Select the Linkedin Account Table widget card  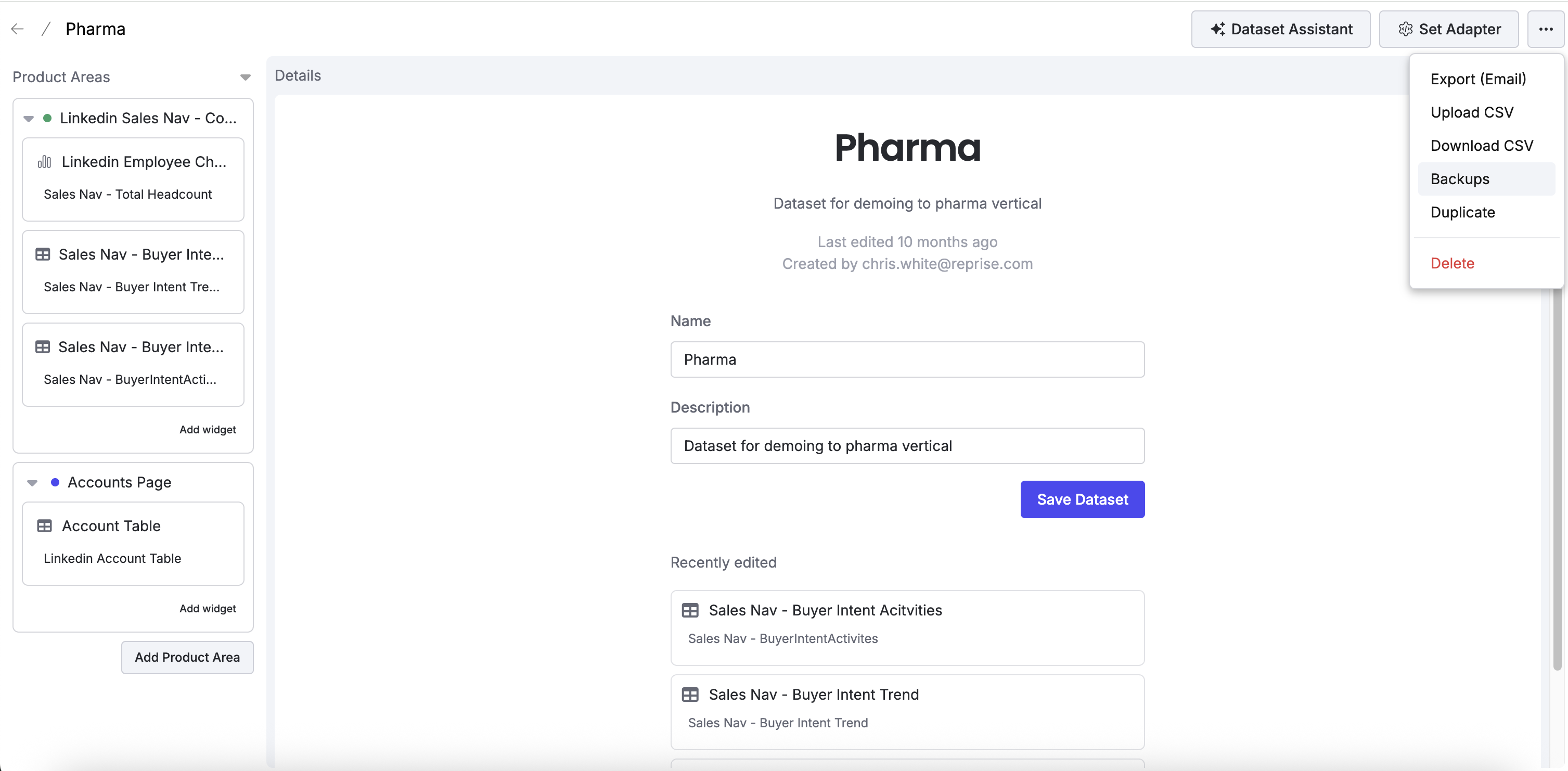(133, 544)
